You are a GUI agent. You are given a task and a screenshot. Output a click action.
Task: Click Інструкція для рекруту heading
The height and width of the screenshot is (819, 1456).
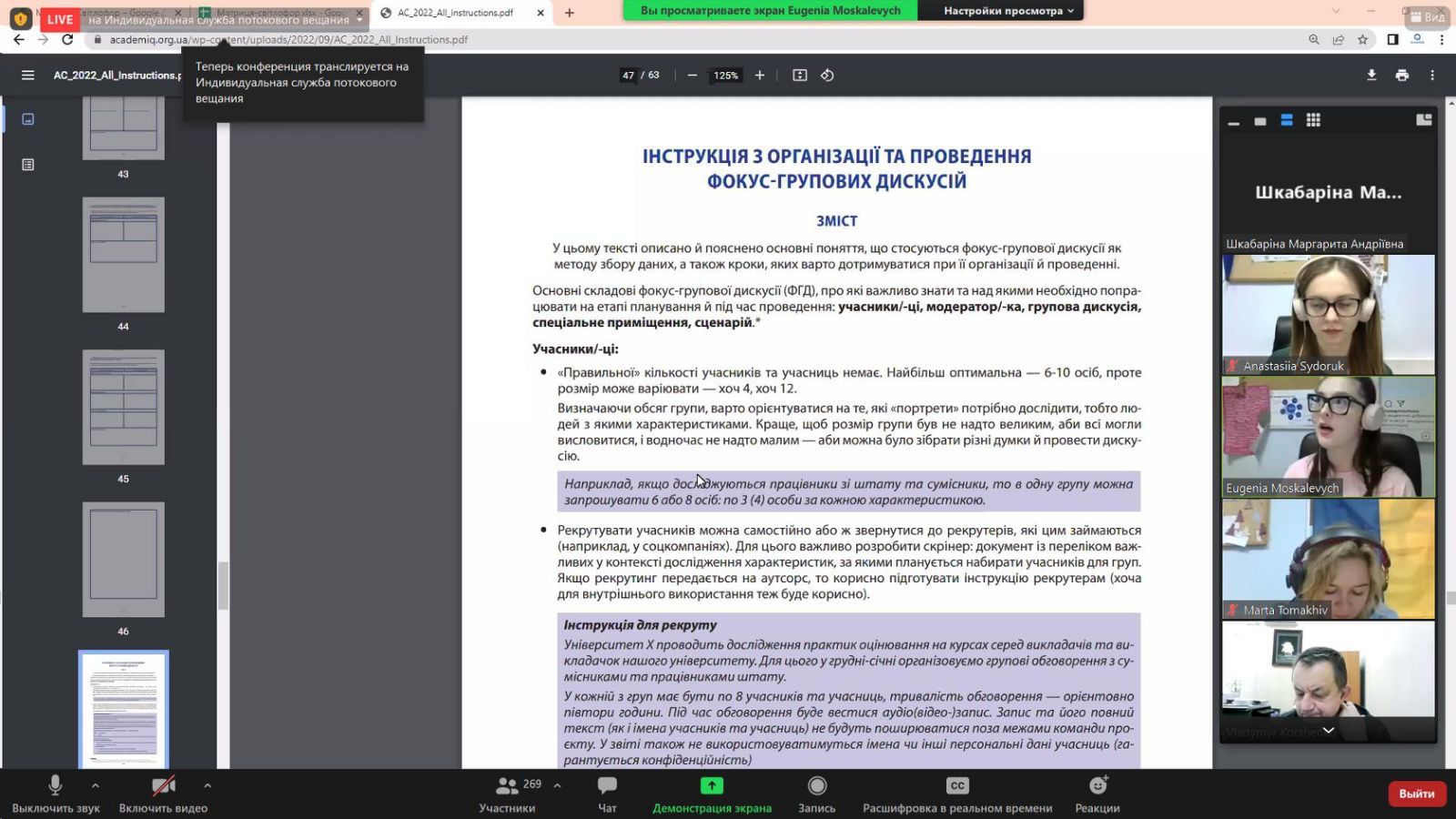640,625
